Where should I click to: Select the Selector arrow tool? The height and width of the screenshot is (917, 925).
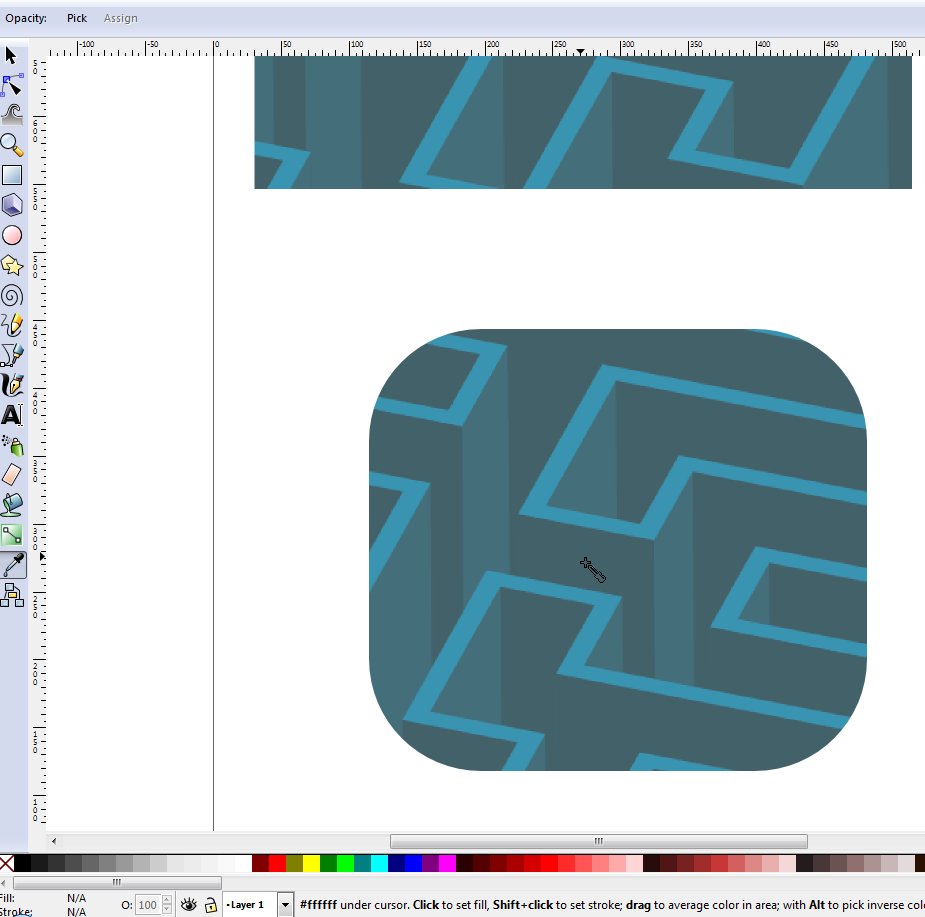click(12, 56)
